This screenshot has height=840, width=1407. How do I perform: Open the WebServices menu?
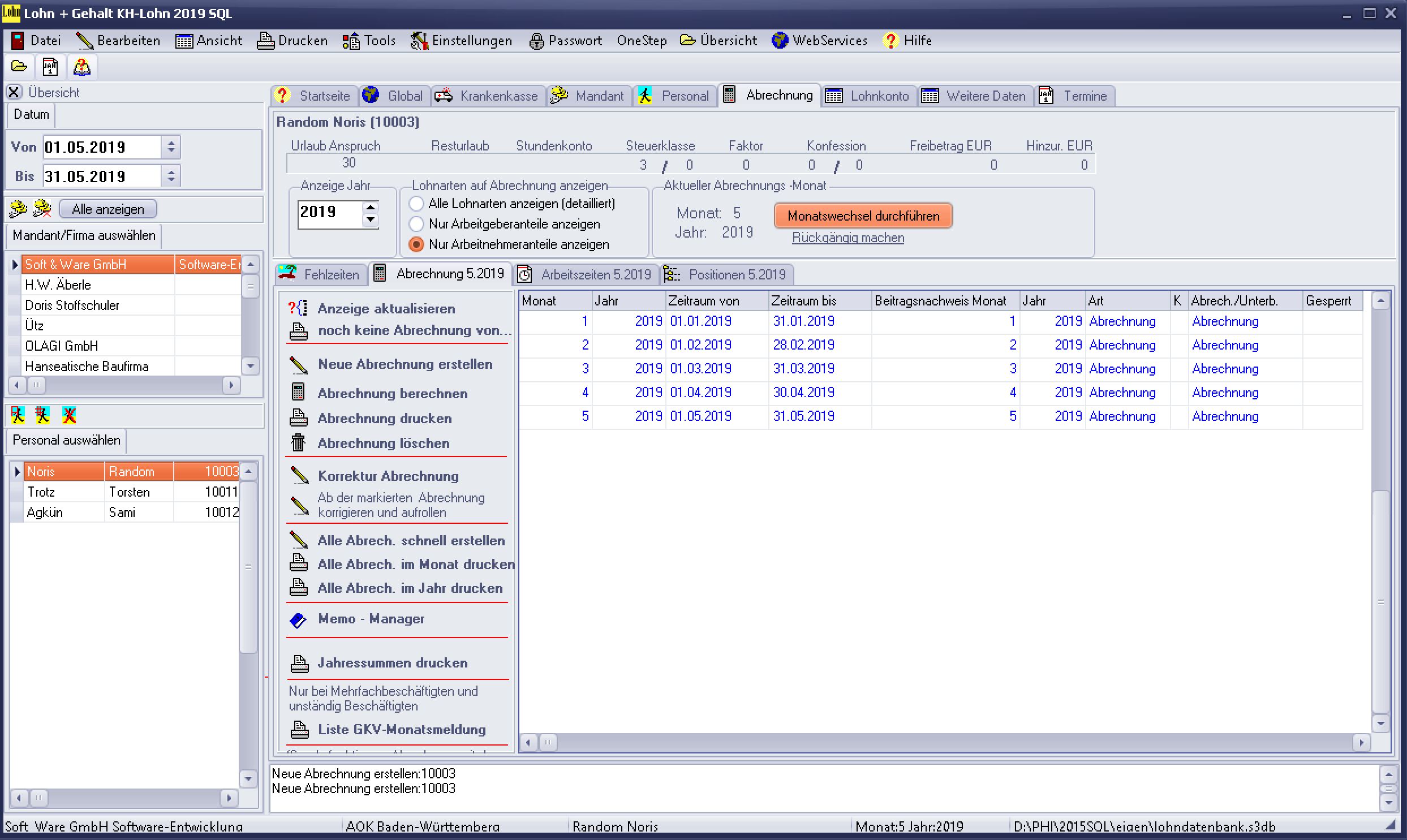click(820, 40)
